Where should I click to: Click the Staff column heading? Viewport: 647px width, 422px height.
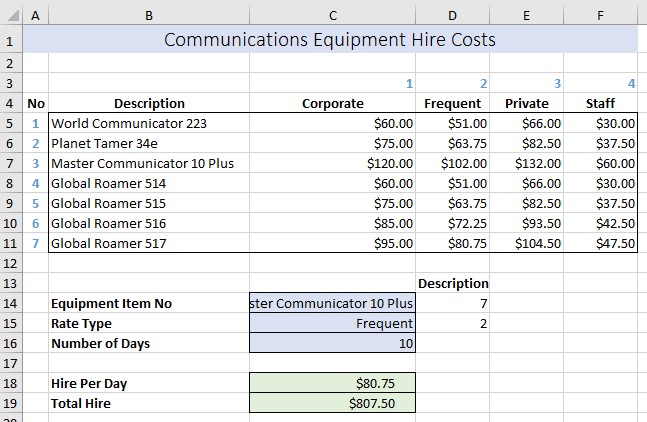pos(600,103)
